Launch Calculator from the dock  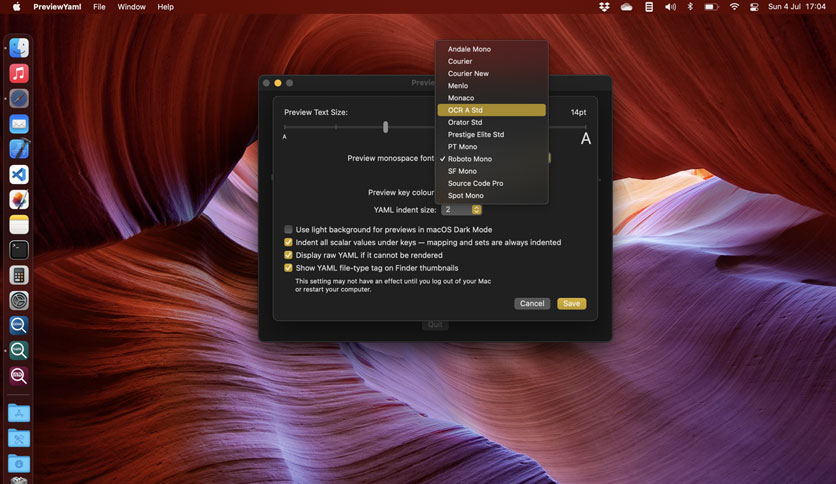(19, 275)
